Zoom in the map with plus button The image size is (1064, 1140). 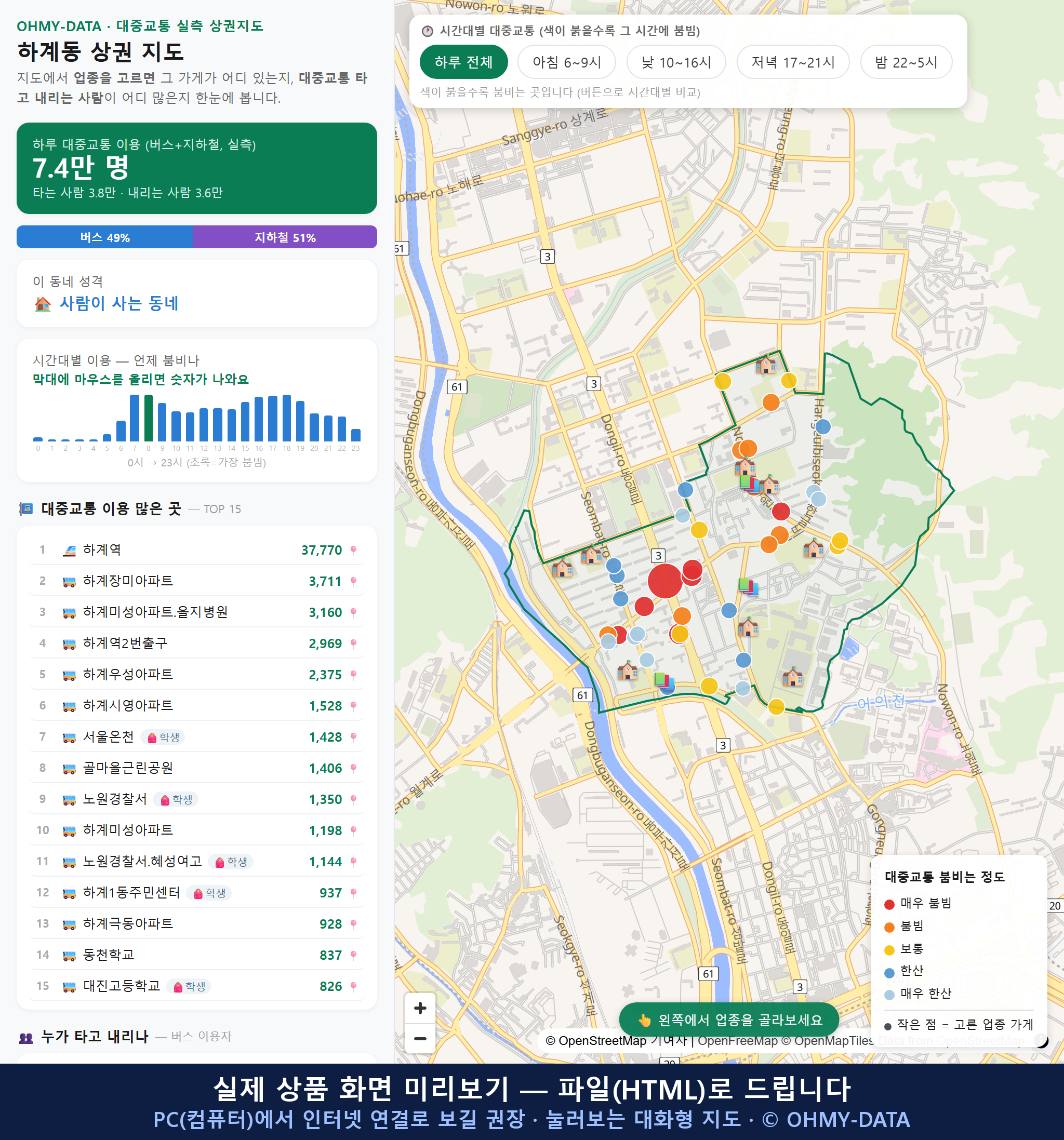[420, 1008]
